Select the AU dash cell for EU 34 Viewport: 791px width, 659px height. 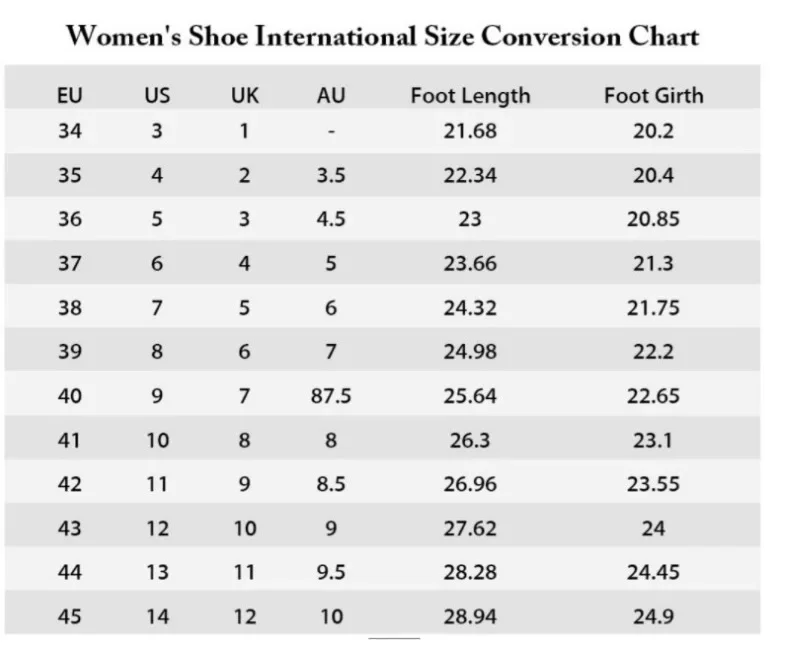point(331,131)
